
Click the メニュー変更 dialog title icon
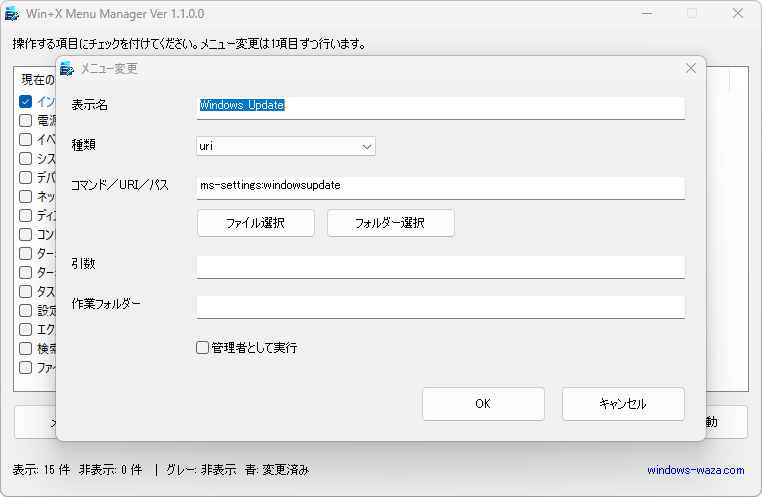(67, 69)
